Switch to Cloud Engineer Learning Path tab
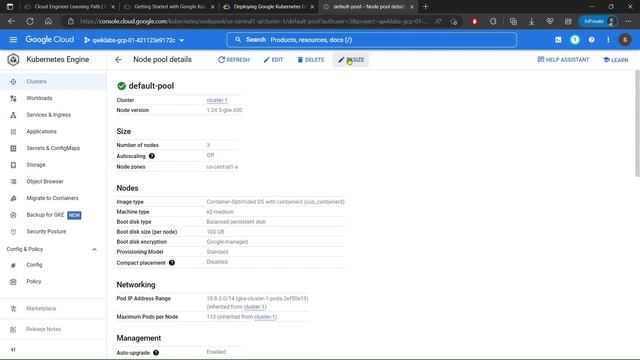The image size is (640, 360). pos(69,7)
